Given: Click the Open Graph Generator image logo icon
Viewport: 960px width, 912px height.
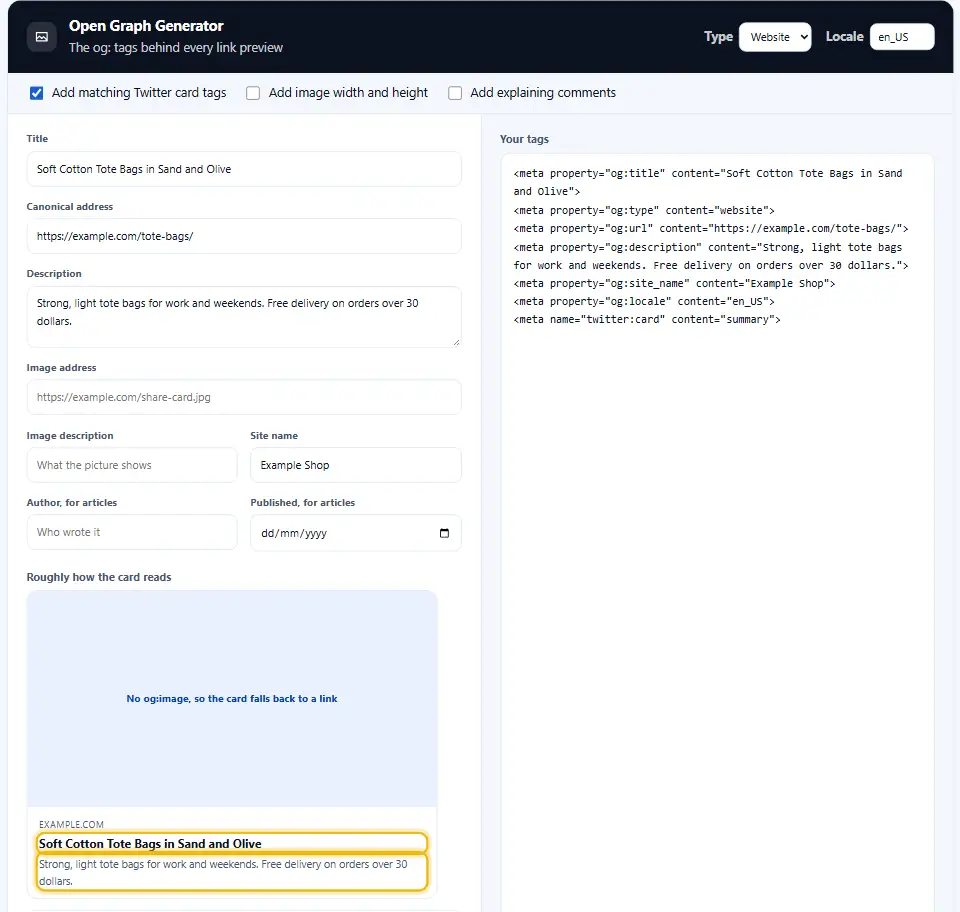Looking at the screenshot, I should 42,37.
